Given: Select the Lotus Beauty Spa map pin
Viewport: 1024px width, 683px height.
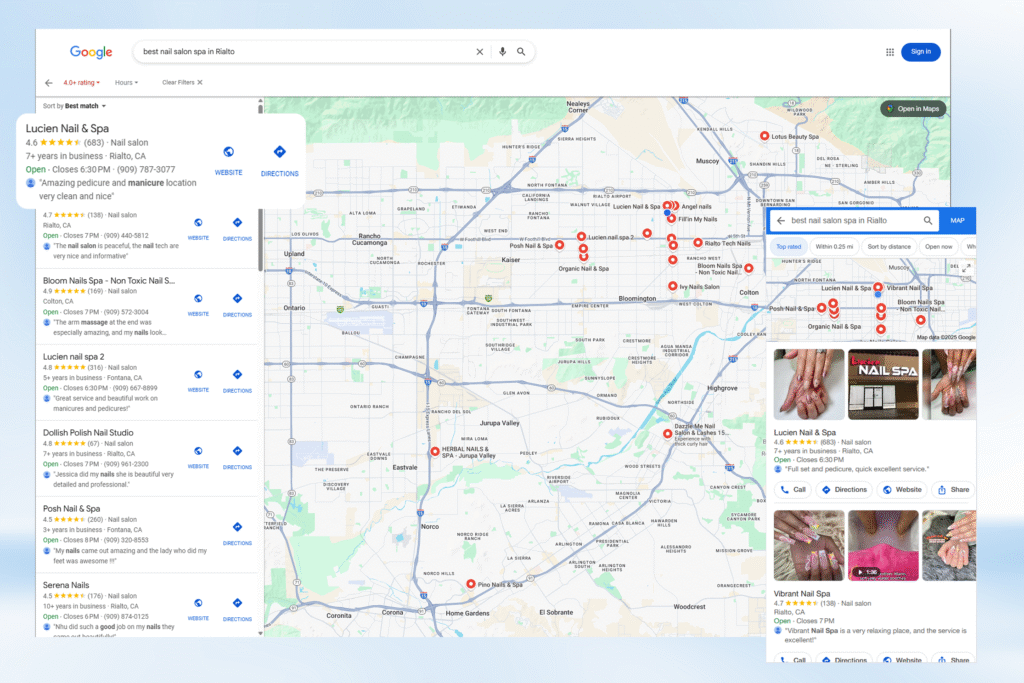Looking at the screenshot, I should [x=764, y=136].
